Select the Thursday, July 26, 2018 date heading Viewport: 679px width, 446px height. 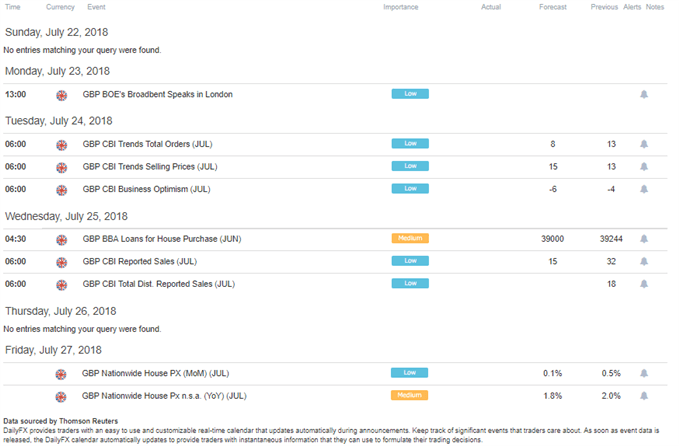pyautogui.click(x=61, y=311)
